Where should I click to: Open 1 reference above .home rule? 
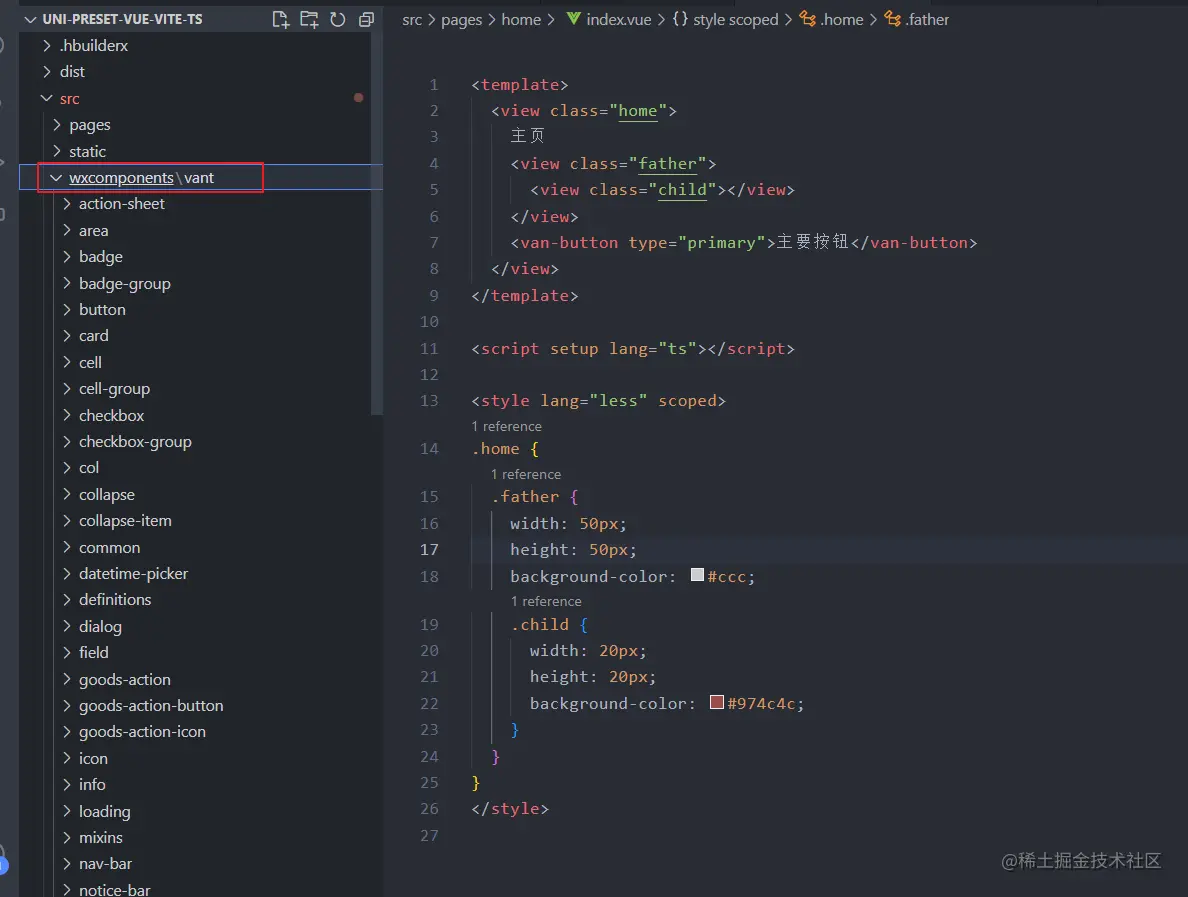506,427
